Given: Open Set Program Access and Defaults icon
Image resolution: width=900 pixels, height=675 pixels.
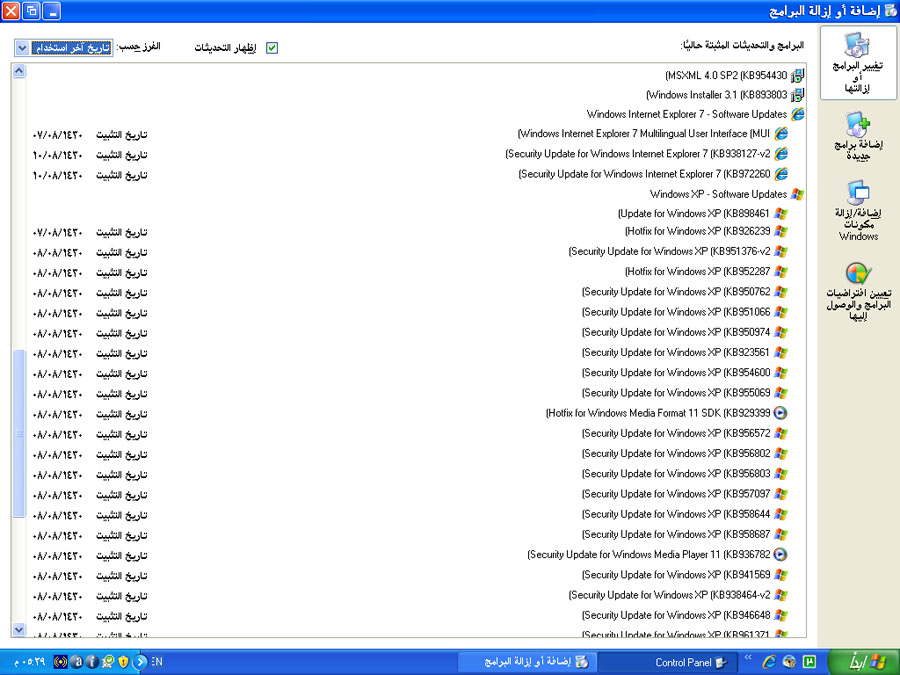Looking at the screenshot, I should pyautogui.click(x=858, y=292).
